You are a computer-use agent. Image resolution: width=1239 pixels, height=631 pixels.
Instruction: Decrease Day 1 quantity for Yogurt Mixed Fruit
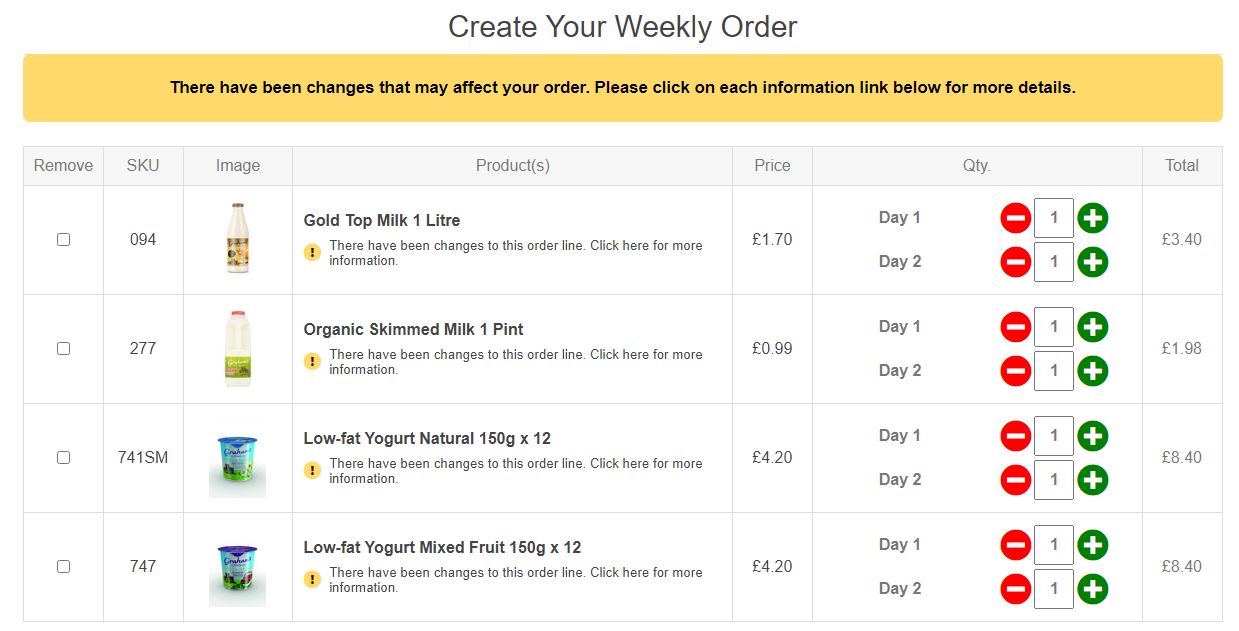[x=1015, y=545]
